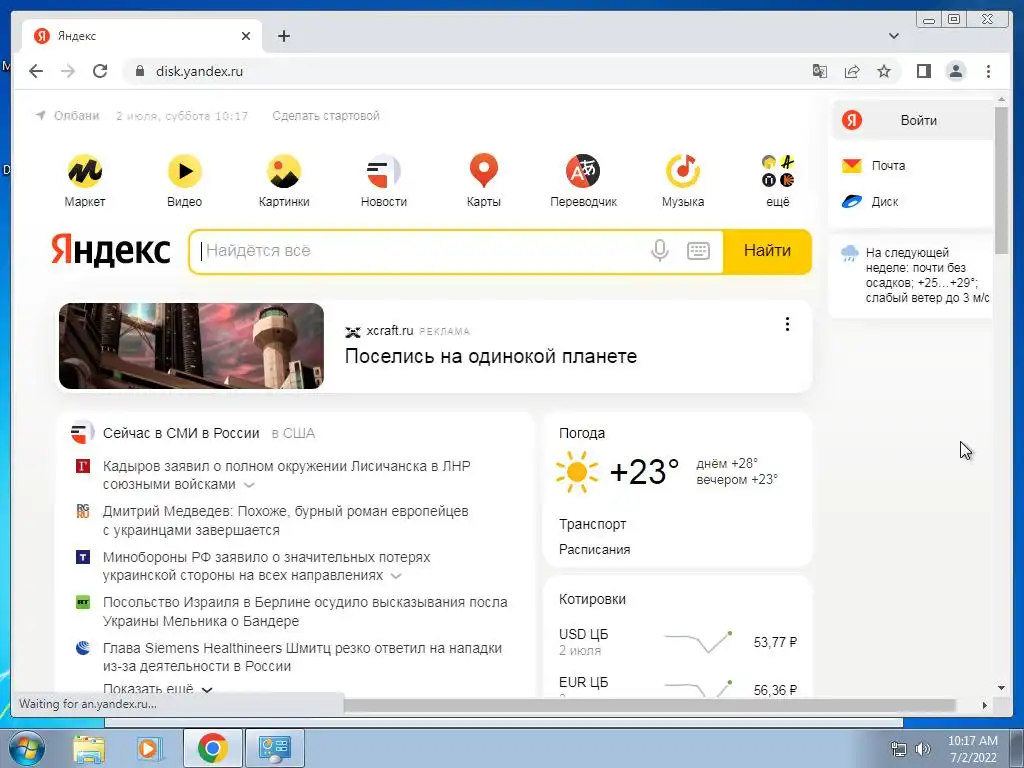Click the yellow Найти search button

coord(767,251)
